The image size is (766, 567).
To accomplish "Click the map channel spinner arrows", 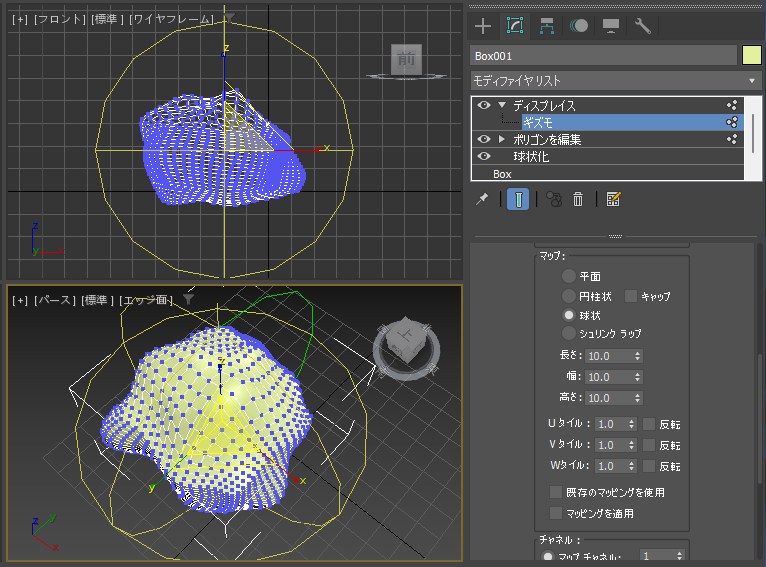I will [680, 555].
